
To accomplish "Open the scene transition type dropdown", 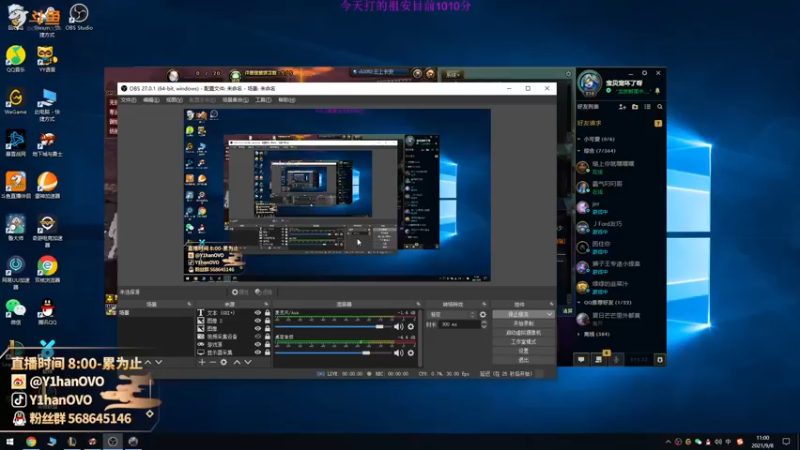I will tap(451, 315).
